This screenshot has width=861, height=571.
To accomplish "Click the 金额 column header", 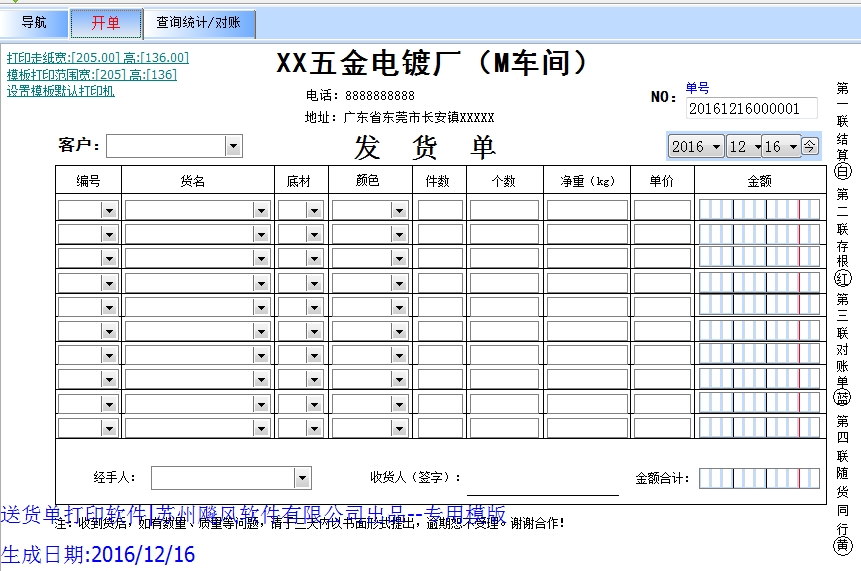I will pyautogui.click(x=759, y=181).
